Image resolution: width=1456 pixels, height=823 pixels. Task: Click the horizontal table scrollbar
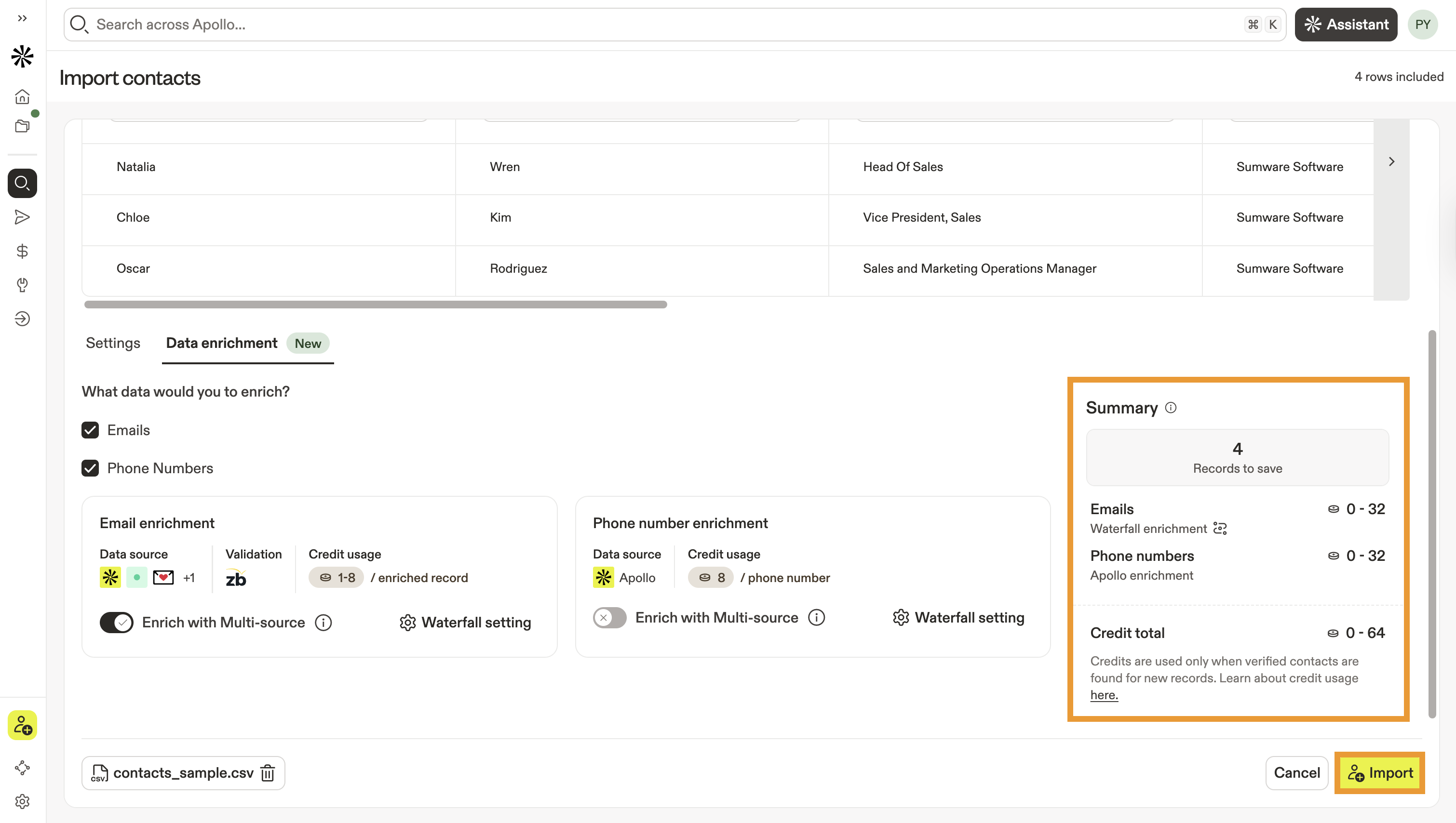(376, 305)
